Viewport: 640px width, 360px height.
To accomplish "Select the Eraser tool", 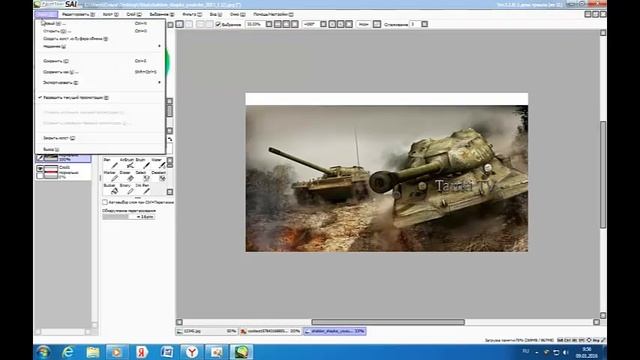I will click(127, 176).
